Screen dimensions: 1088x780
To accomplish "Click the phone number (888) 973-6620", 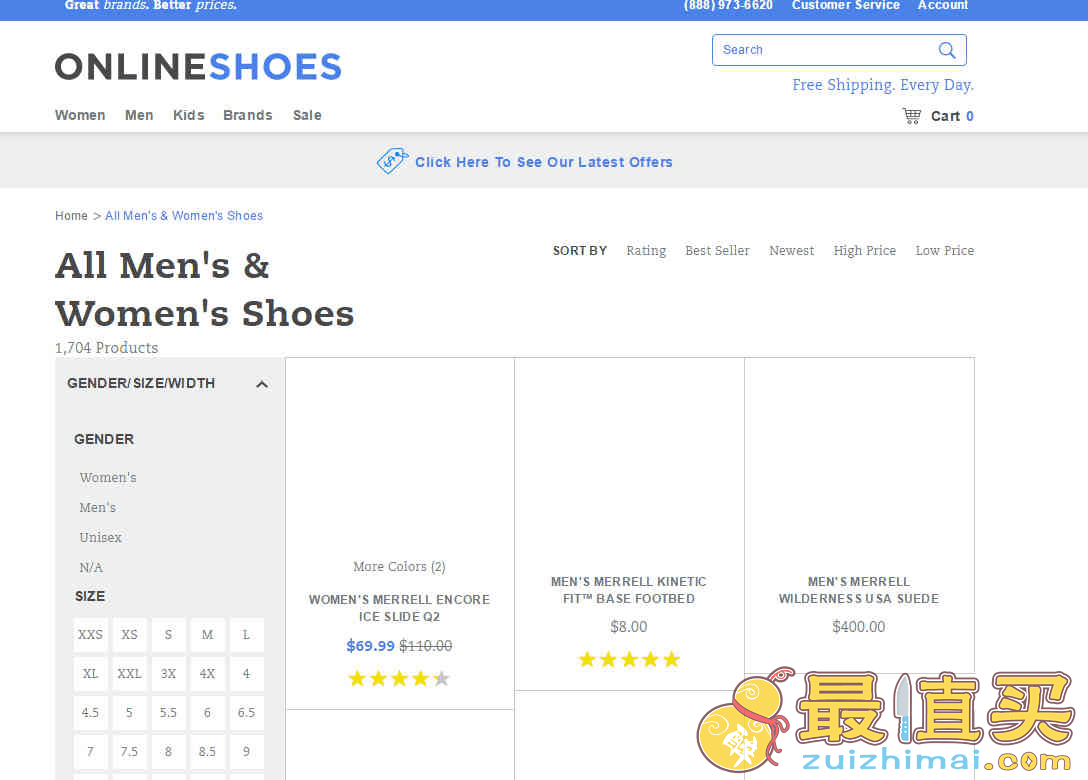I will point(728,6).
